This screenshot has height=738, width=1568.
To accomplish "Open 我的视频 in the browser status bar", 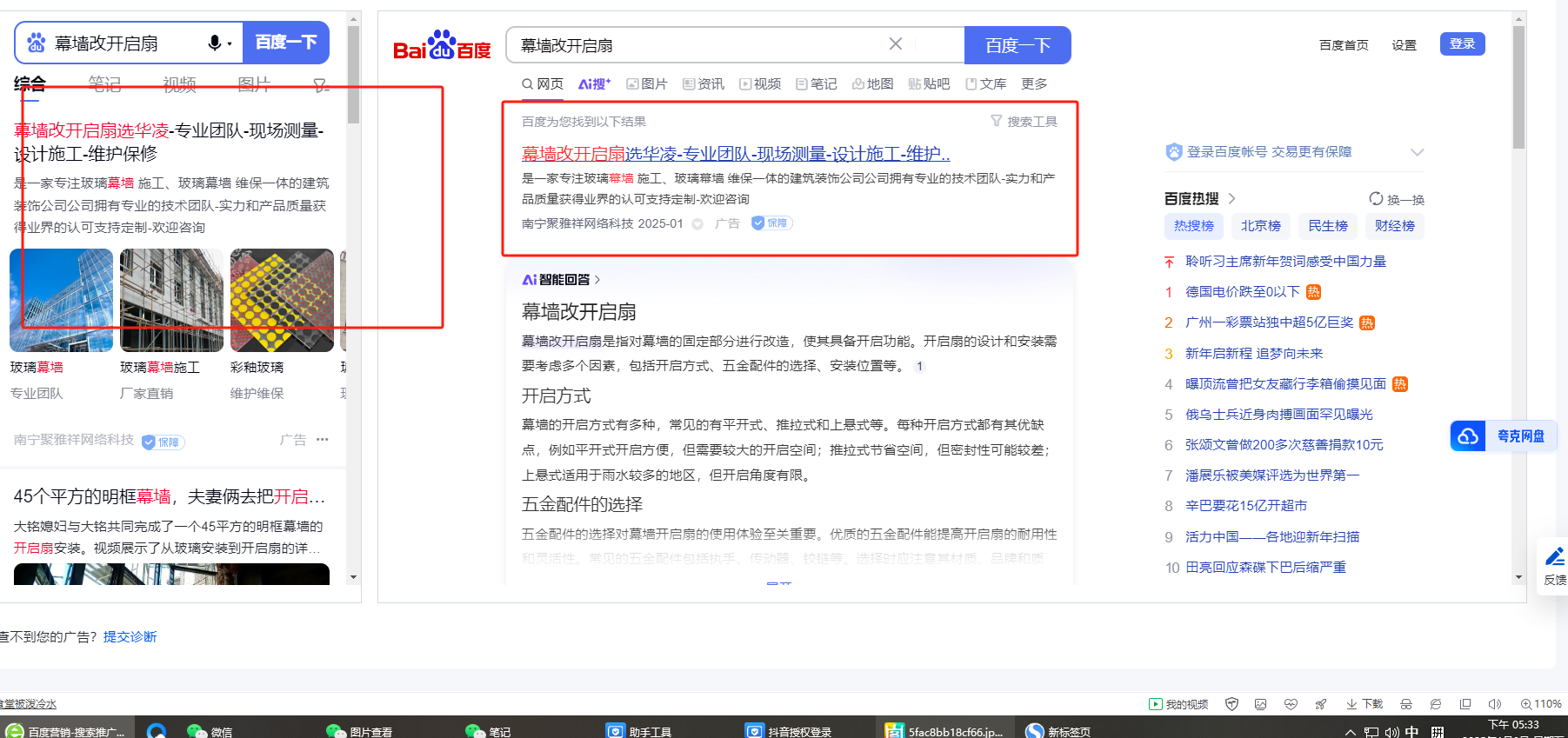I will point(1178,704).
